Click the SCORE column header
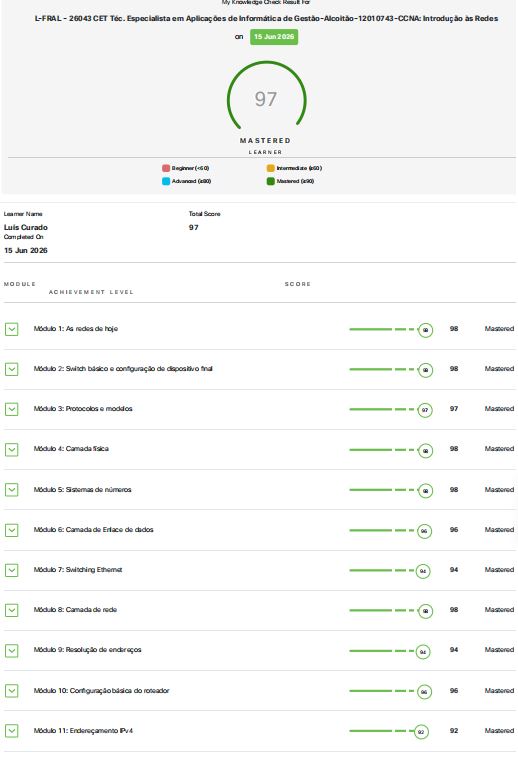The image size is (518, 759). (298, 284)
